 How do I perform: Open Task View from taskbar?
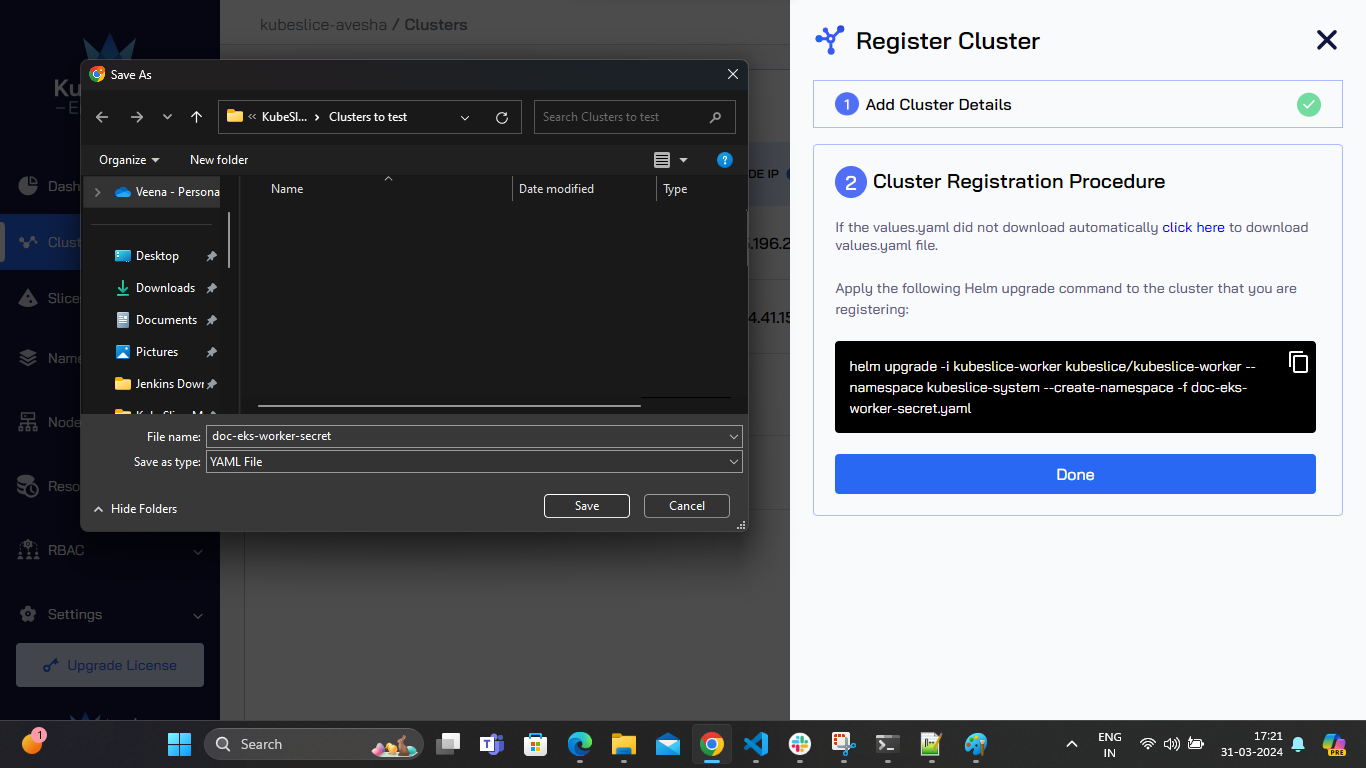point(448,744)
